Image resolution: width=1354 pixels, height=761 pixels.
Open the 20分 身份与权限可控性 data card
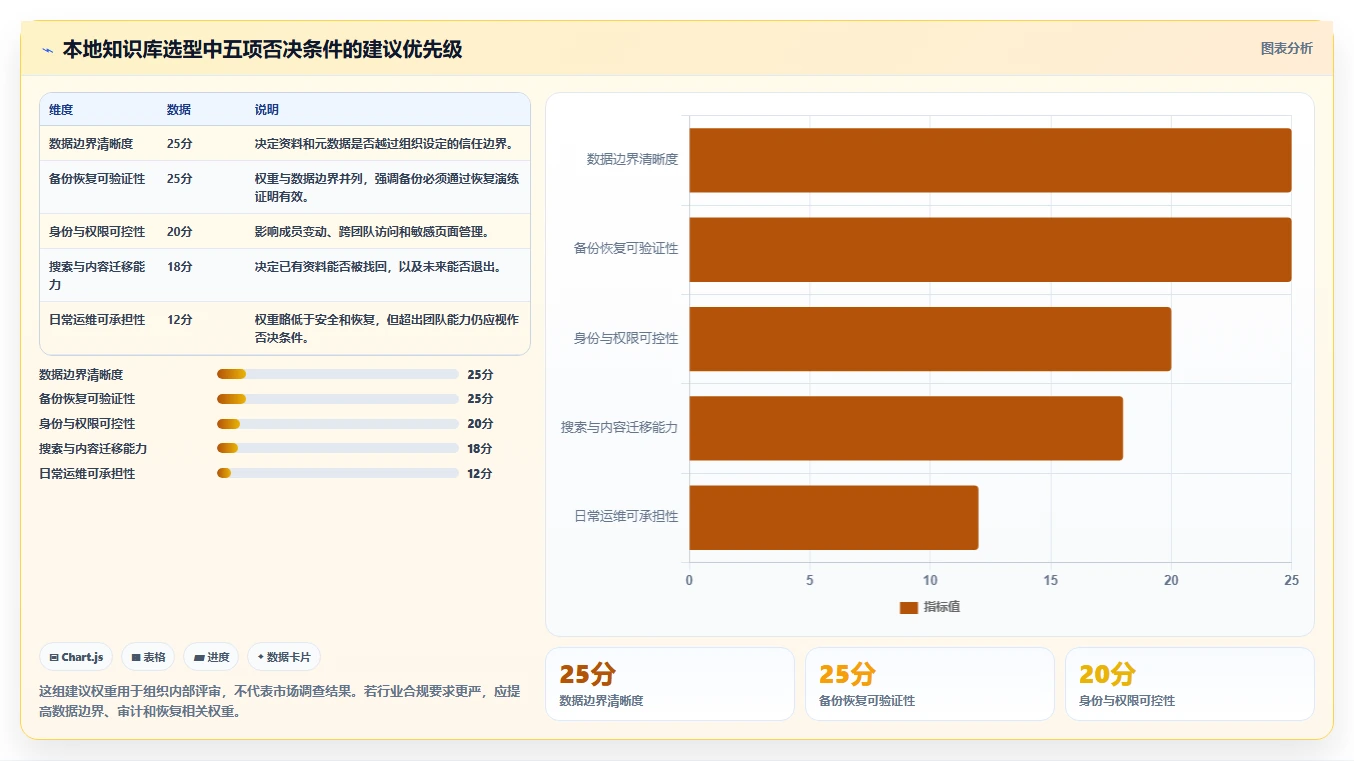(x=1190, y=684)
